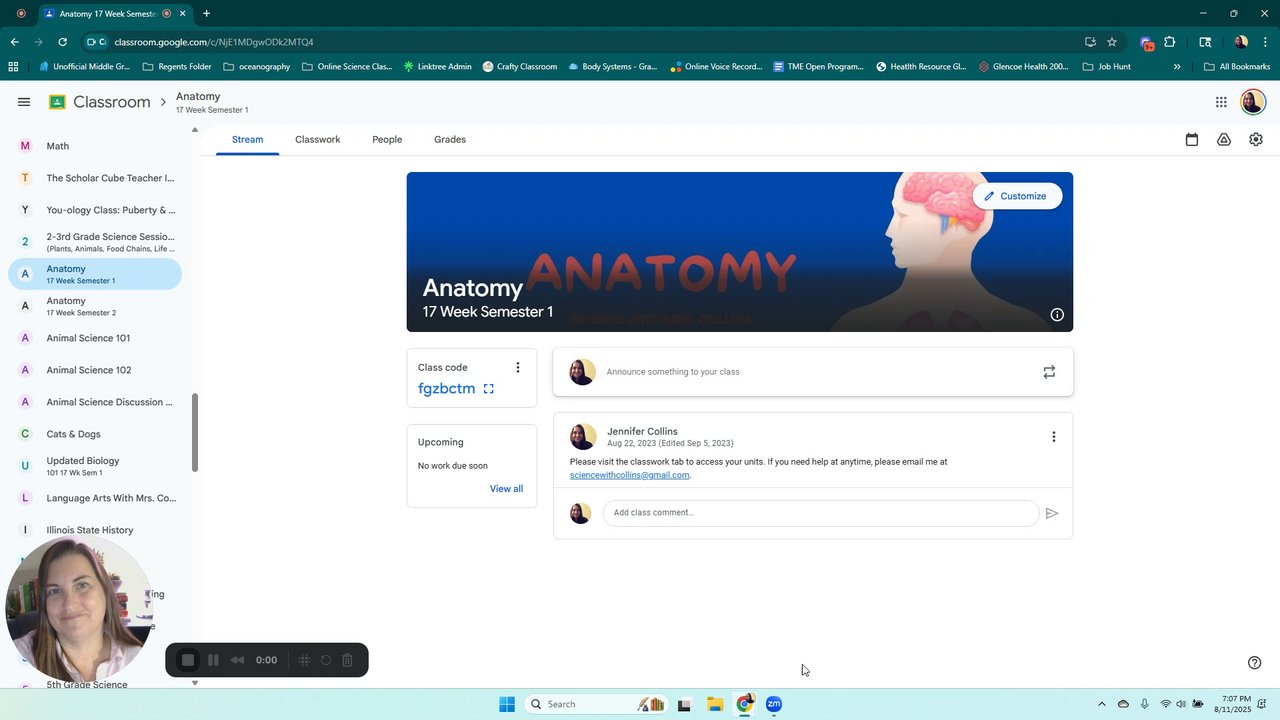Delete the recording with the trash icon
Screen dimensions: 1280x720
pyautogui.click(x=348, y=660)
